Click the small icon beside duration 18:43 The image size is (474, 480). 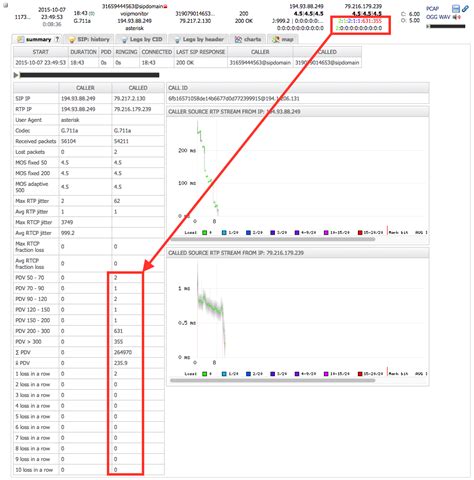(x=92, y=14)
